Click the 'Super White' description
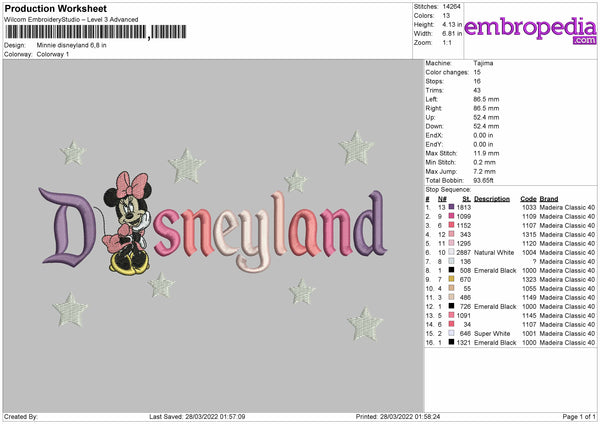The image size is (600, 424). [492, 333]
